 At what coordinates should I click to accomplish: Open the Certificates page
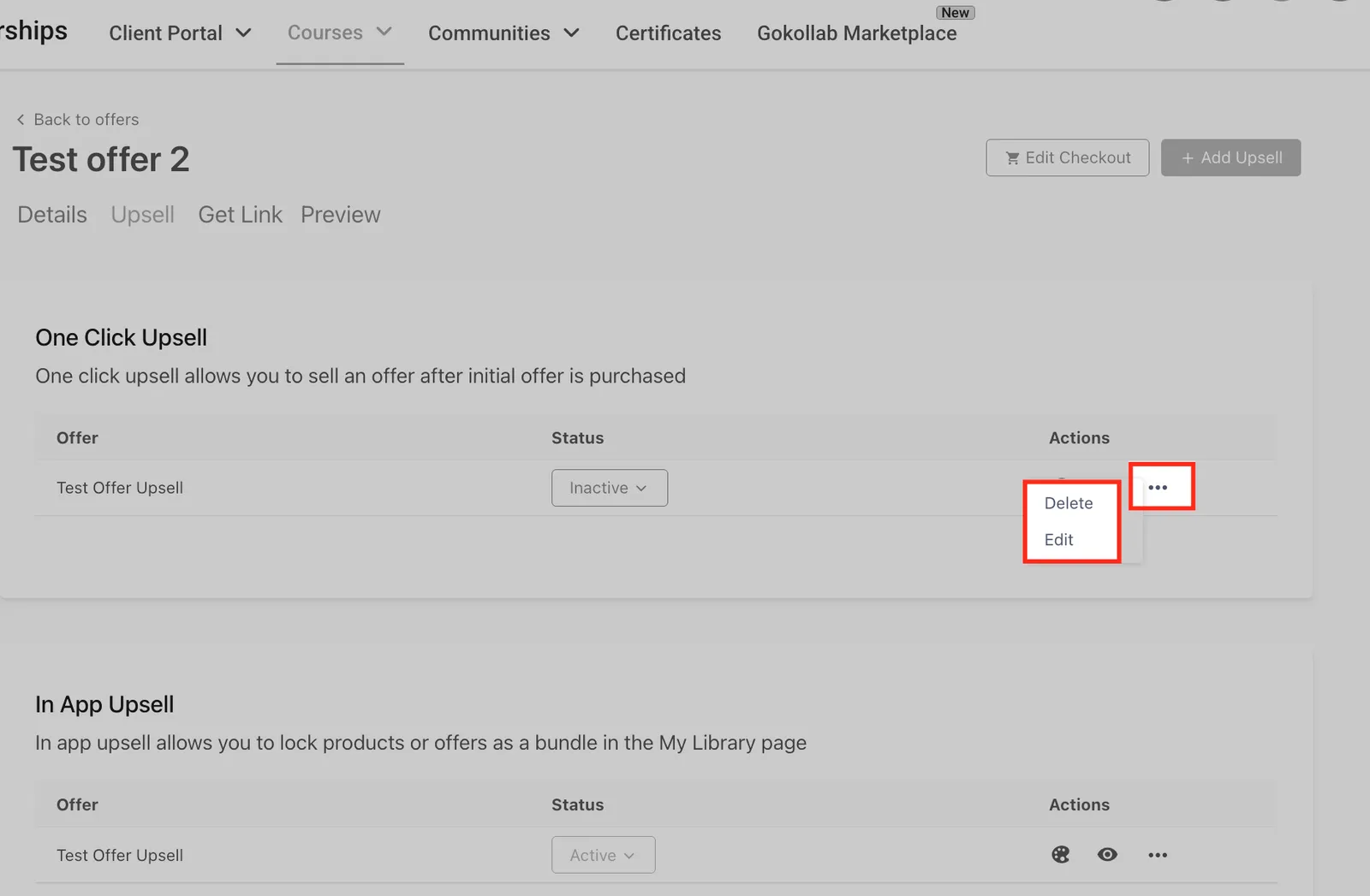[668, 33]
